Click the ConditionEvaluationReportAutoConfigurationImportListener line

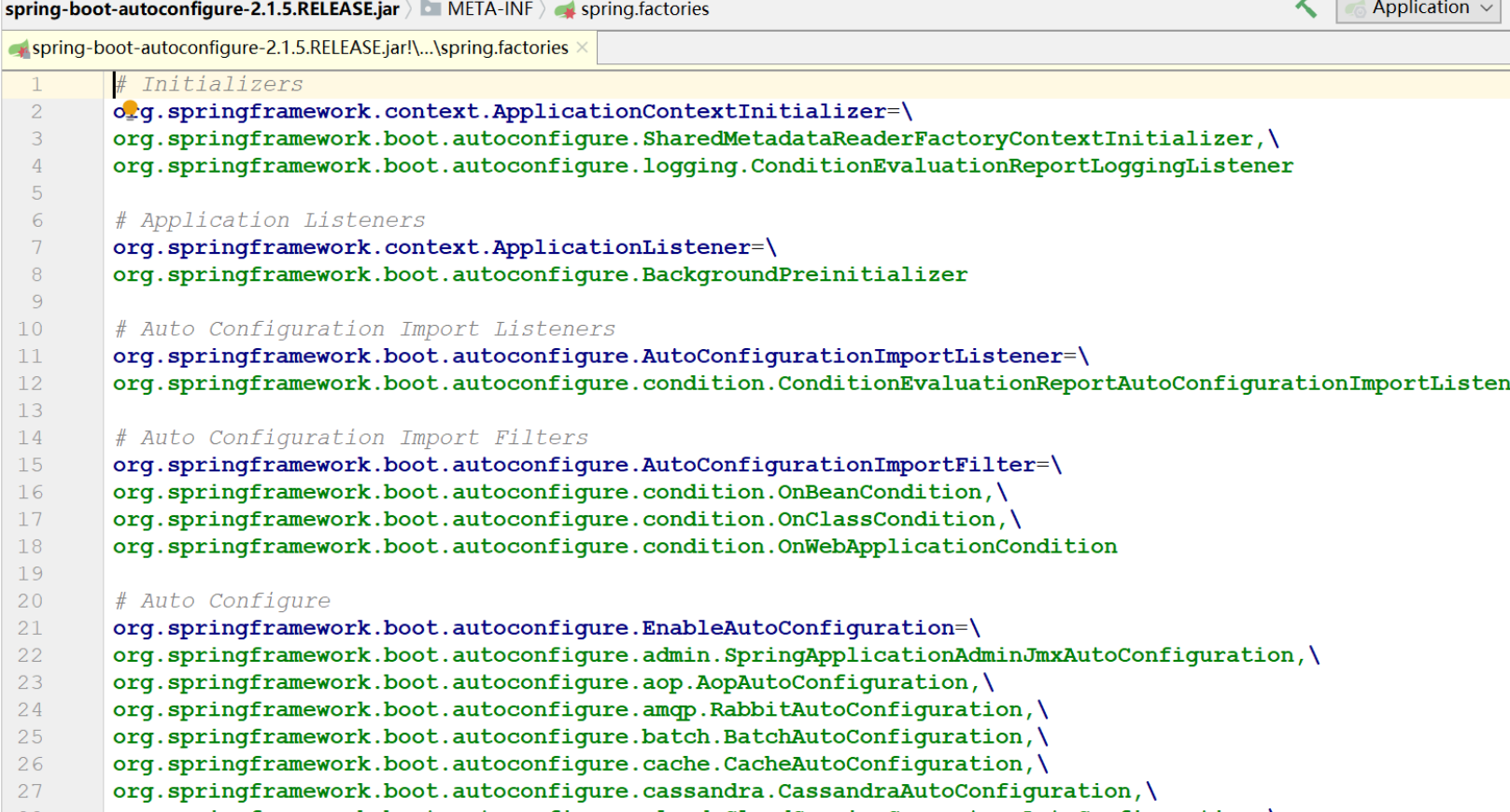(811, 383)
